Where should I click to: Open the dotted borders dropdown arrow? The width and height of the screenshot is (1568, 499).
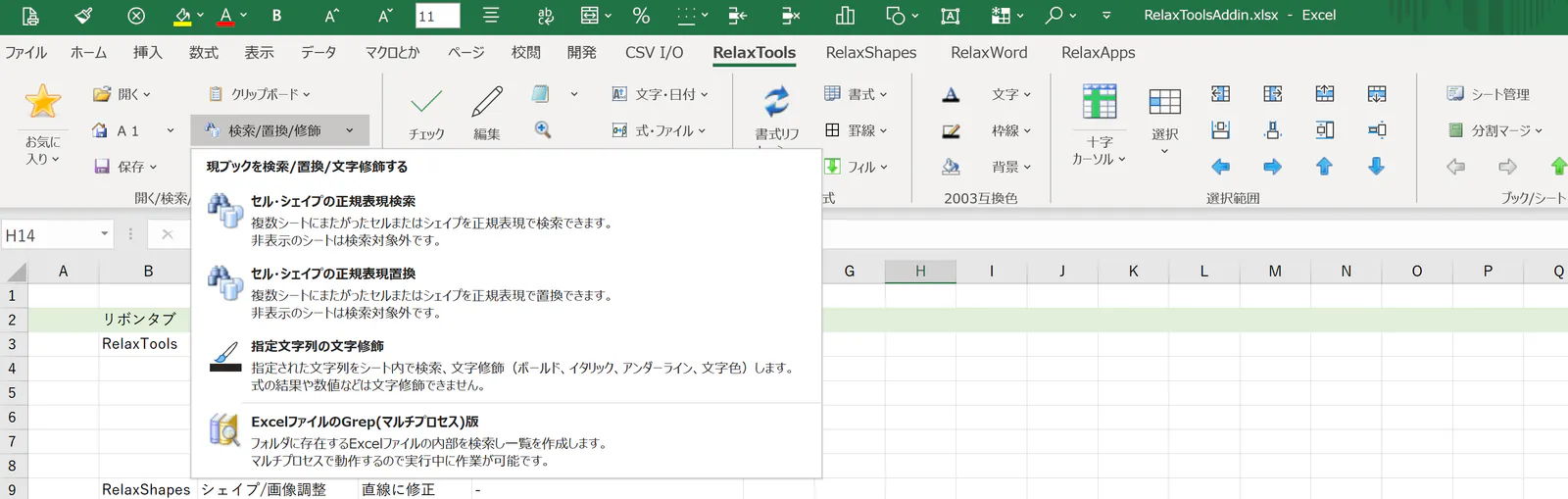click(x=706, y=16)
